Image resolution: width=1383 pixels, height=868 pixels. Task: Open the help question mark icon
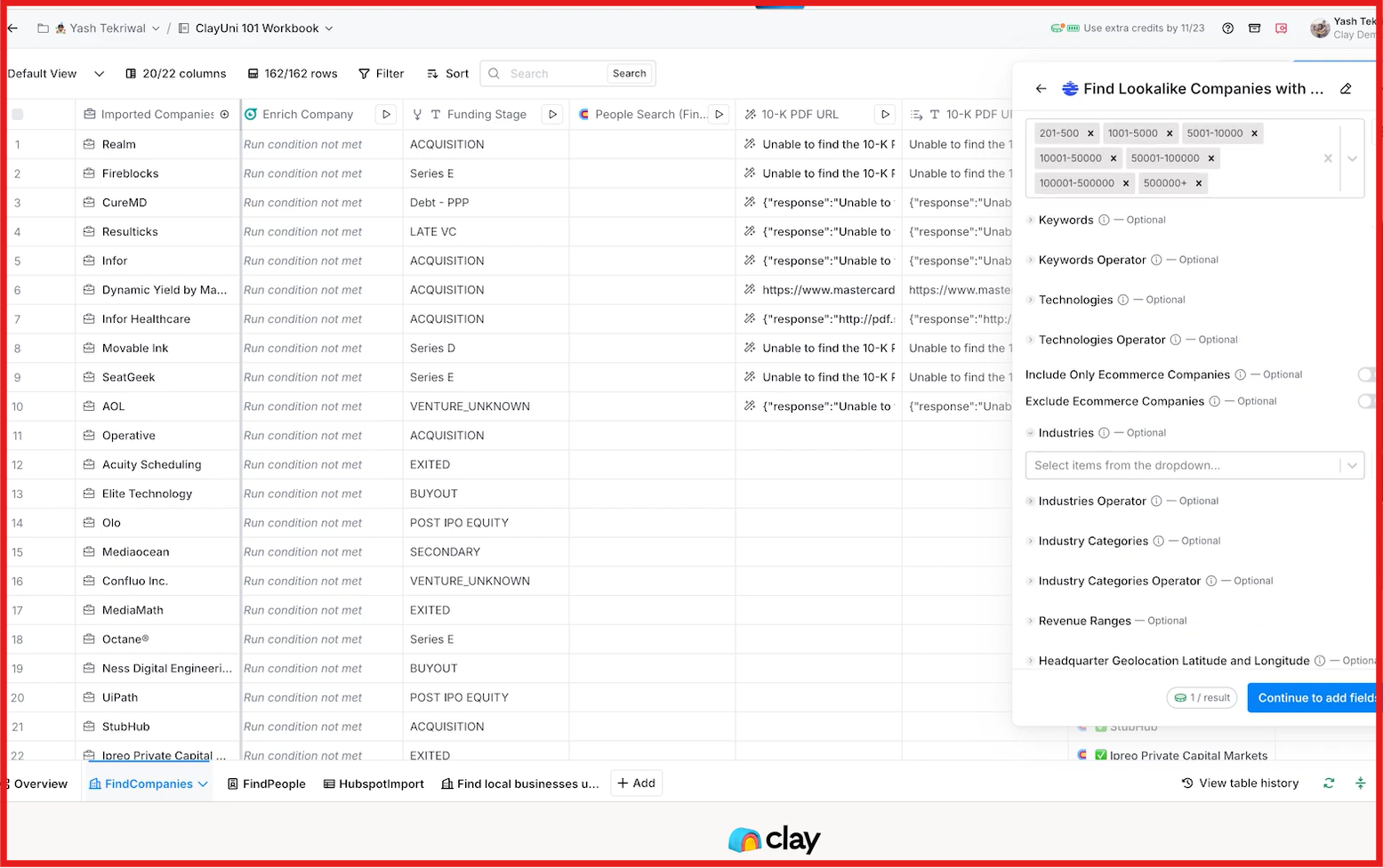1228,28
